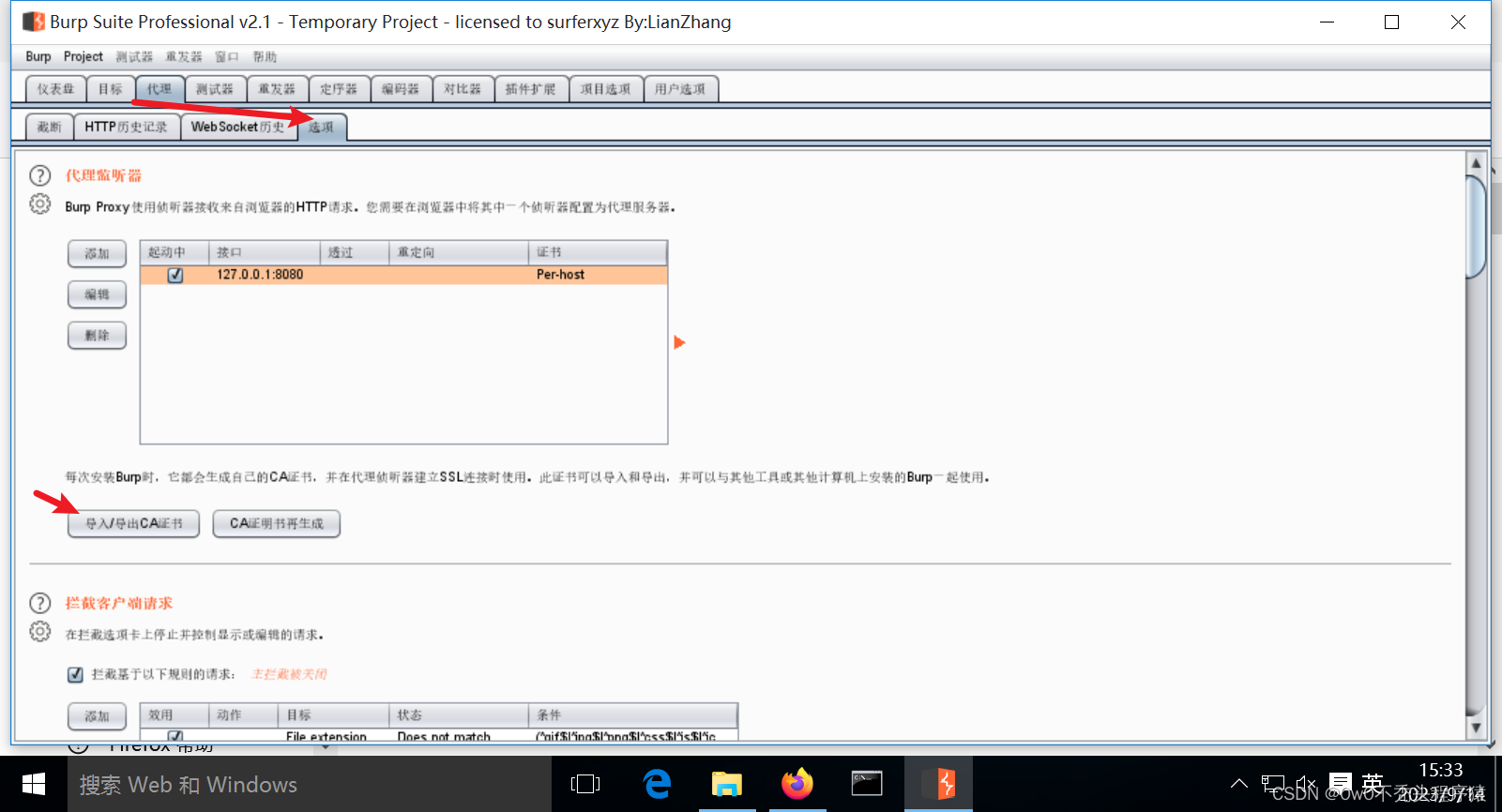Screen dimensions: 1502x812
Task: Click the 接口 column header
Action: point(265,252)
